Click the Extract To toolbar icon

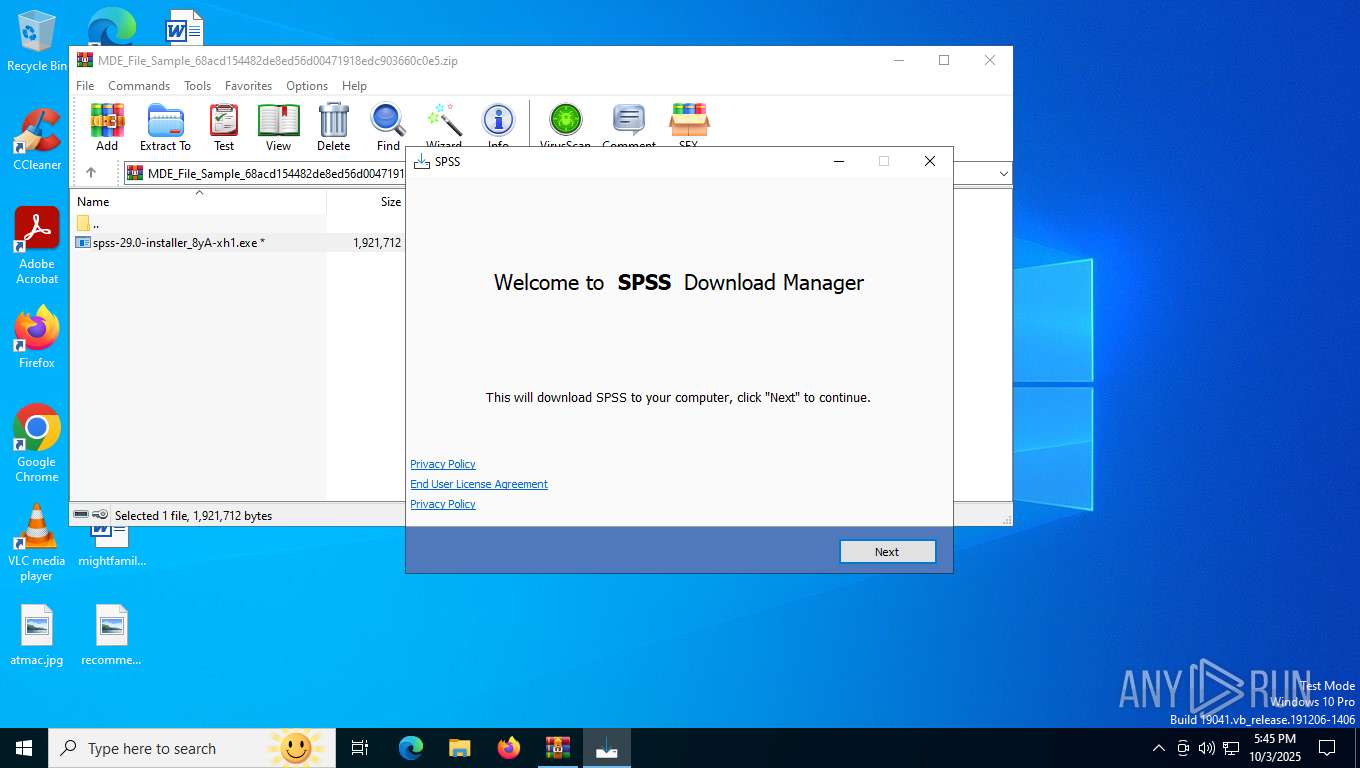(165, 127)
